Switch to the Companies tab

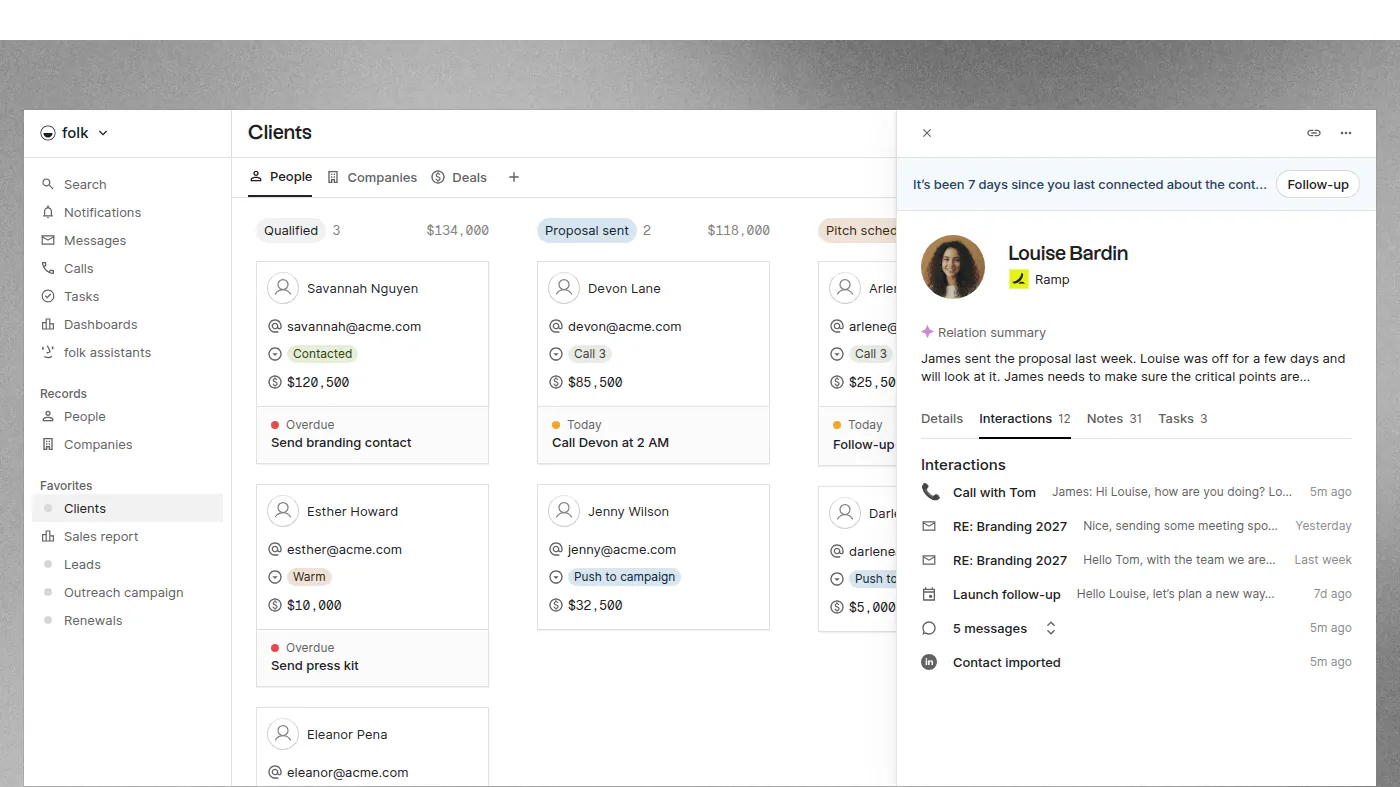(x=372, y=177)
